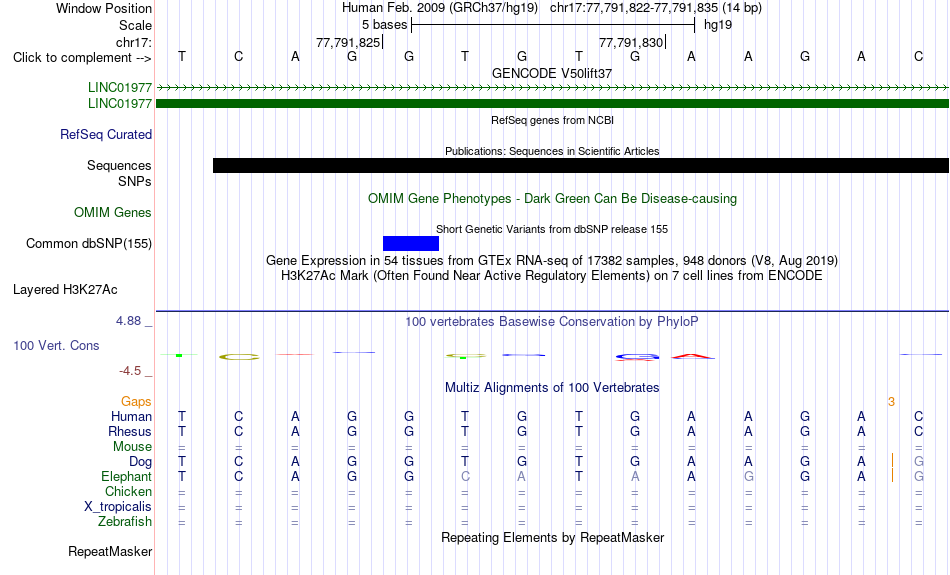Select the Rhesus species row label

click(130, 431)
